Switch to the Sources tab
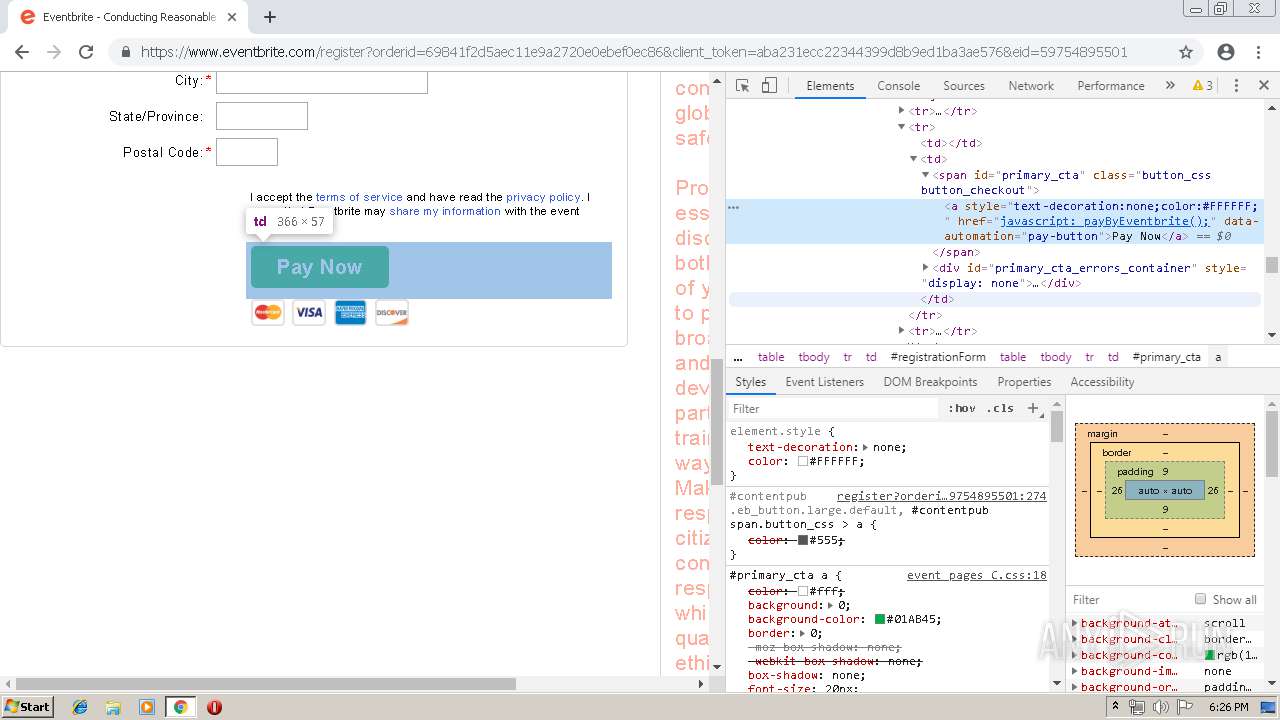The image size is (1280, 720). (964, 86)
